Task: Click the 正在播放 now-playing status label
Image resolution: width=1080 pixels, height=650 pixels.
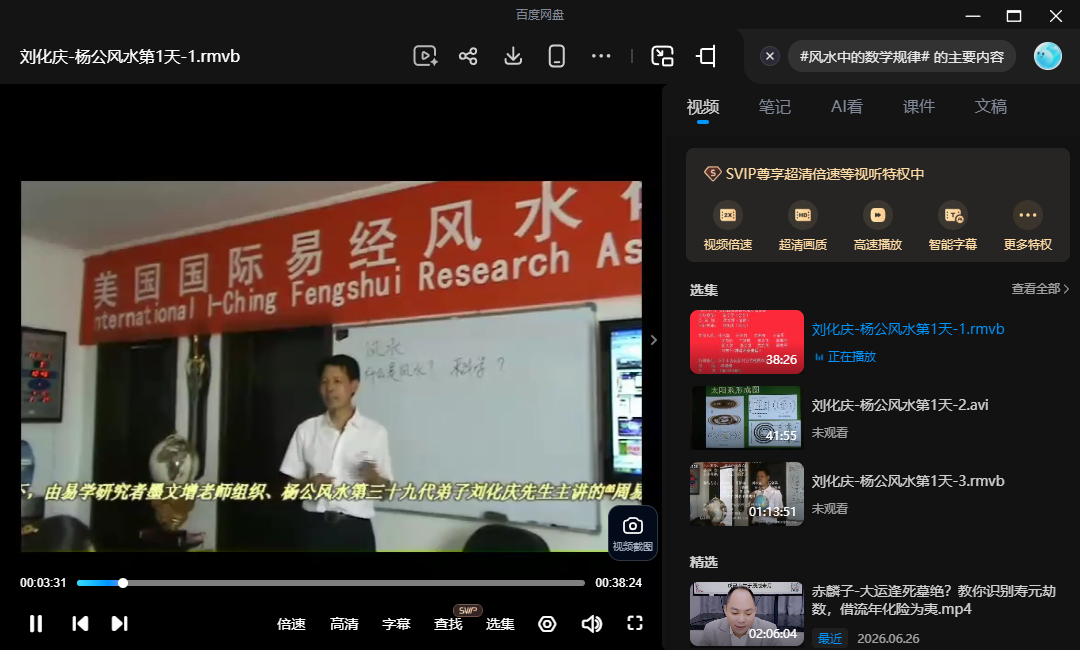Action: coord(851,357)
